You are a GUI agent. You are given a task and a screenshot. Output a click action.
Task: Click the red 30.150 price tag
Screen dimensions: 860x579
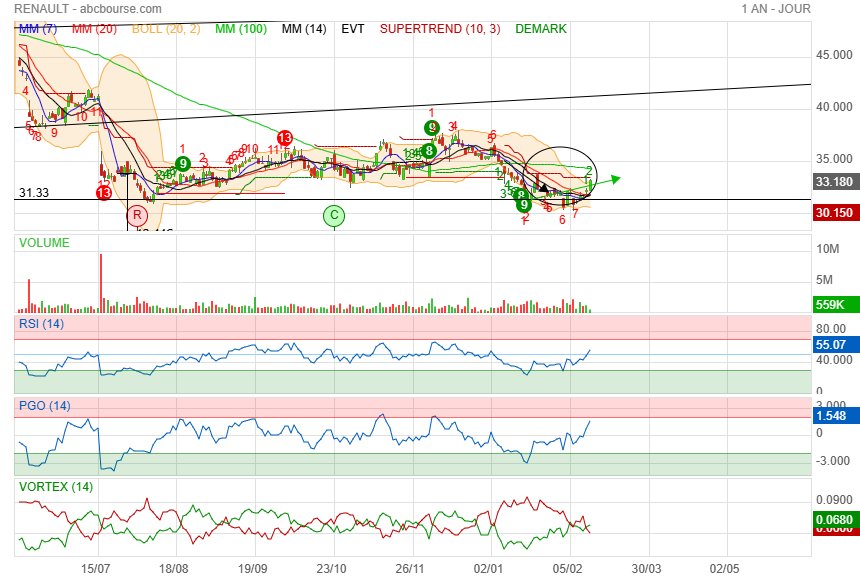click(x=833, y=212)
